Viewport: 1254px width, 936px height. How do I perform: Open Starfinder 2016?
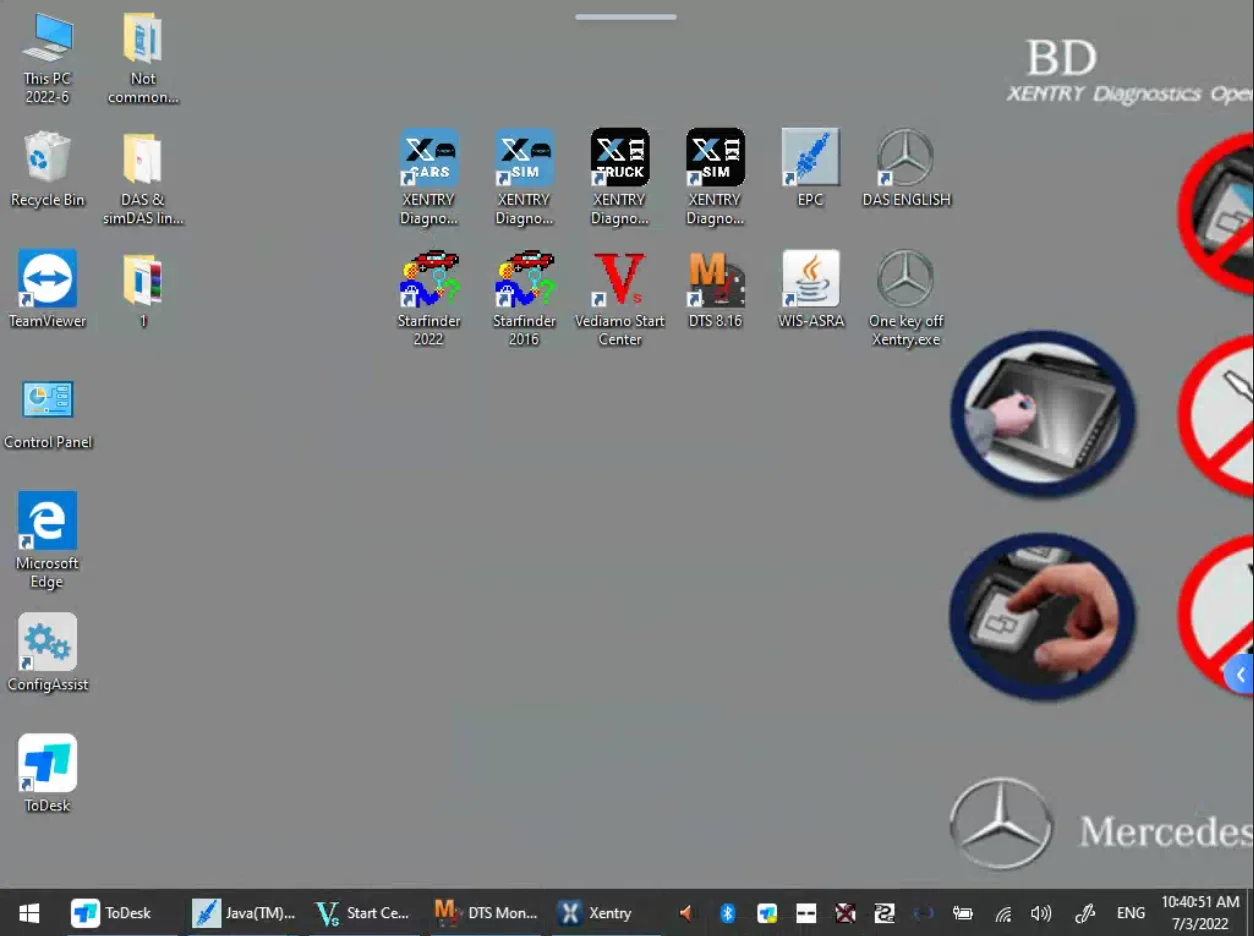(524, 299)
